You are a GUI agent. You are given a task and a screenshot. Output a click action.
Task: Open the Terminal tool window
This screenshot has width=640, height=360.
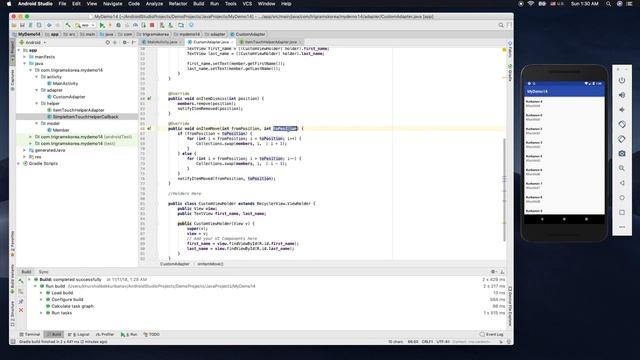point(29,334)
